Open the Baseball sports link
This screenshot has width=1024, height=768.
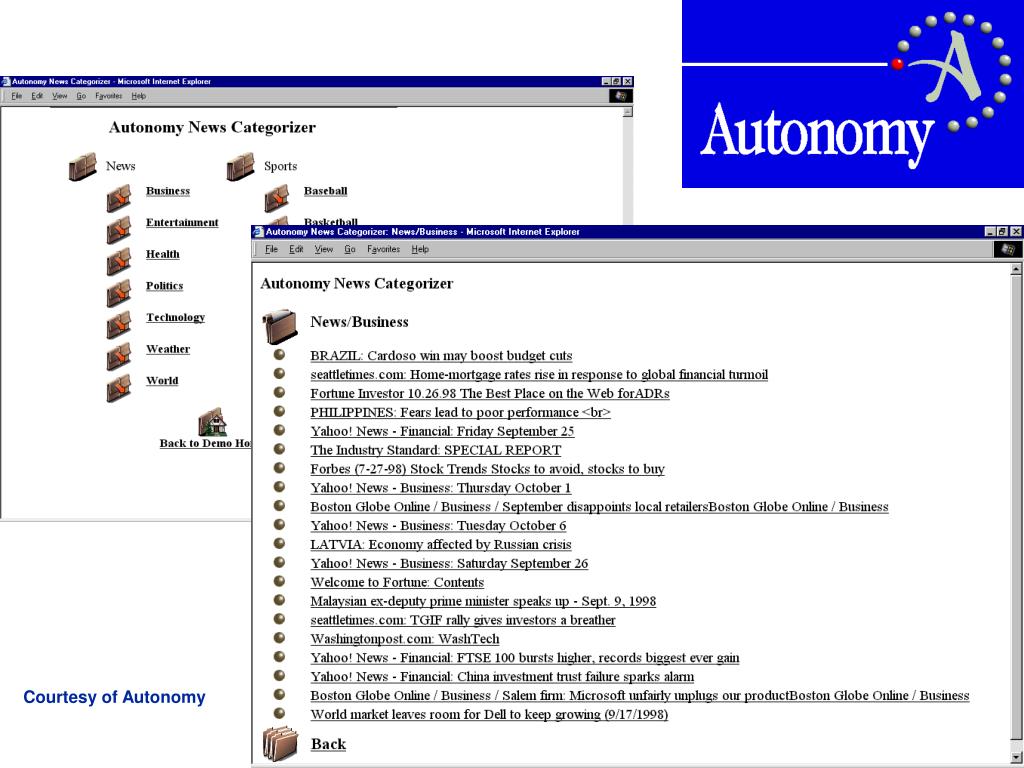(x=325, y=191)
